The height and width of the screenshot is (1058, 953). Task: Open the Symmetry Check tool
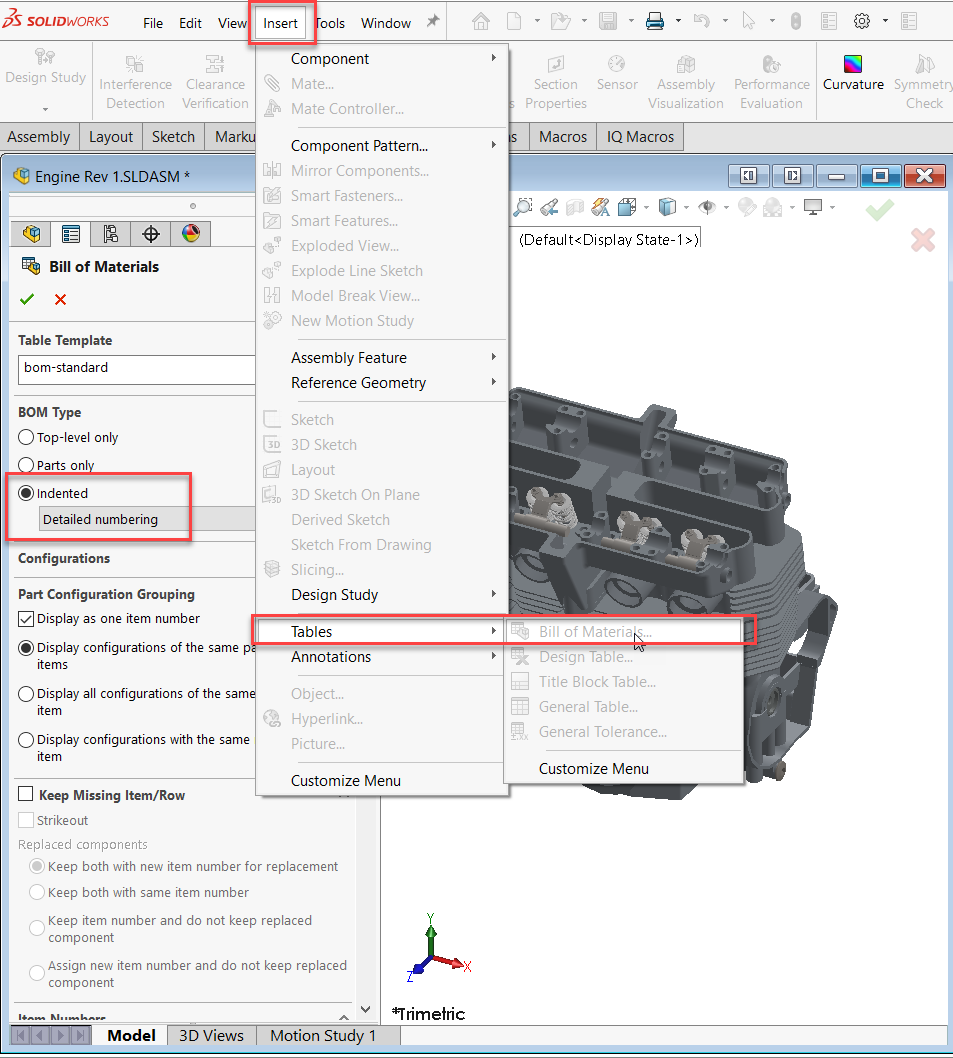point(923,82)
